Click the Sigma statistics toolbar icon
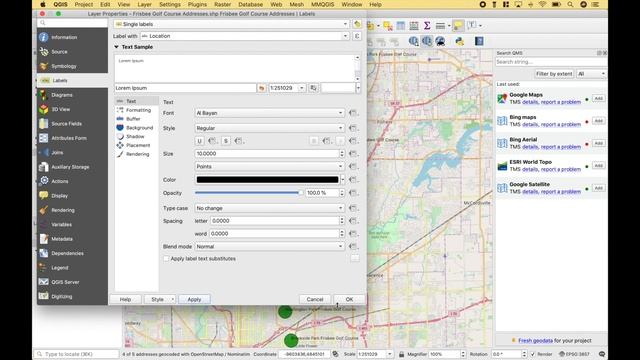The width and height of the screenshot is (640, 360). (x=427, y=26)
